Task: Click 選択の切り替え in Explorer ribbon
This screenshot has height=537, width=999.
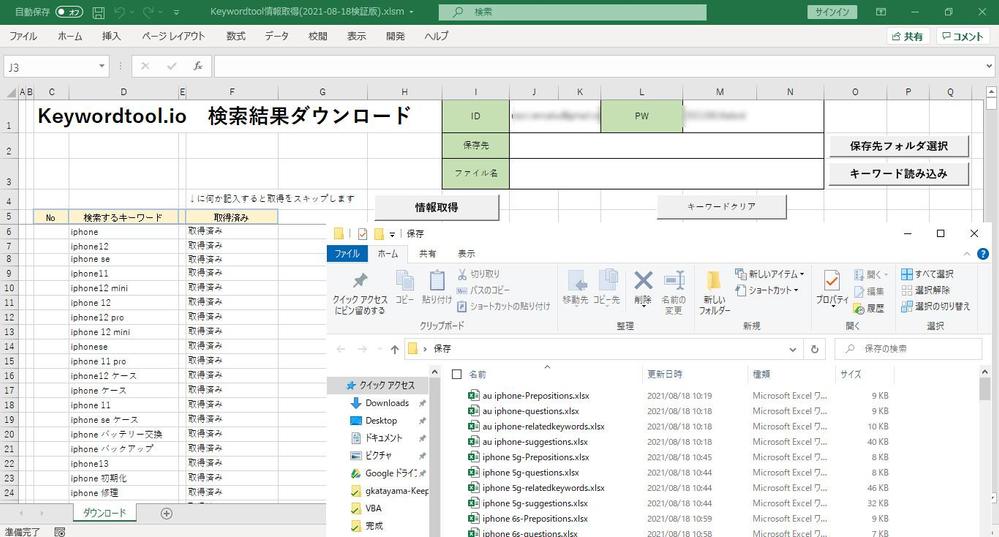Action: [935, 306]
